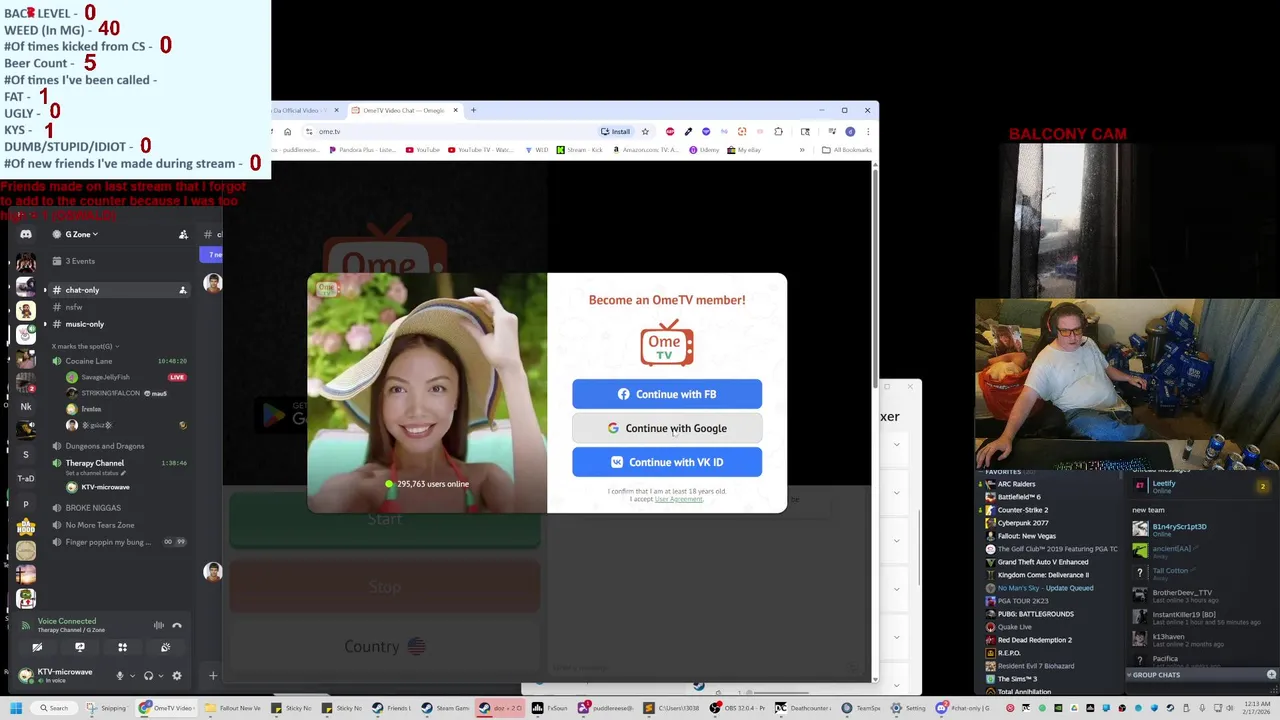The height and width of the screenshot is (720, 1280).
Task: Open the My eBay bookmark
Action: tap(745, 150)
